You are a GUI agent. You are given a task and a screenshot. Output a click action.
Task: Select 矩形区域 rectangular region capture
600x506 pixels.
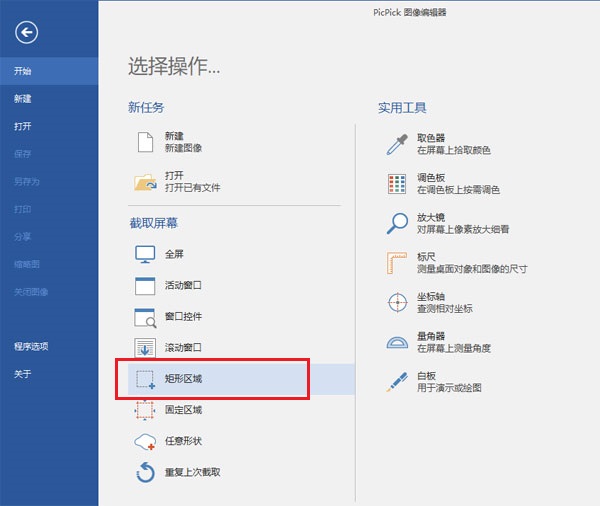coord(183,379)
